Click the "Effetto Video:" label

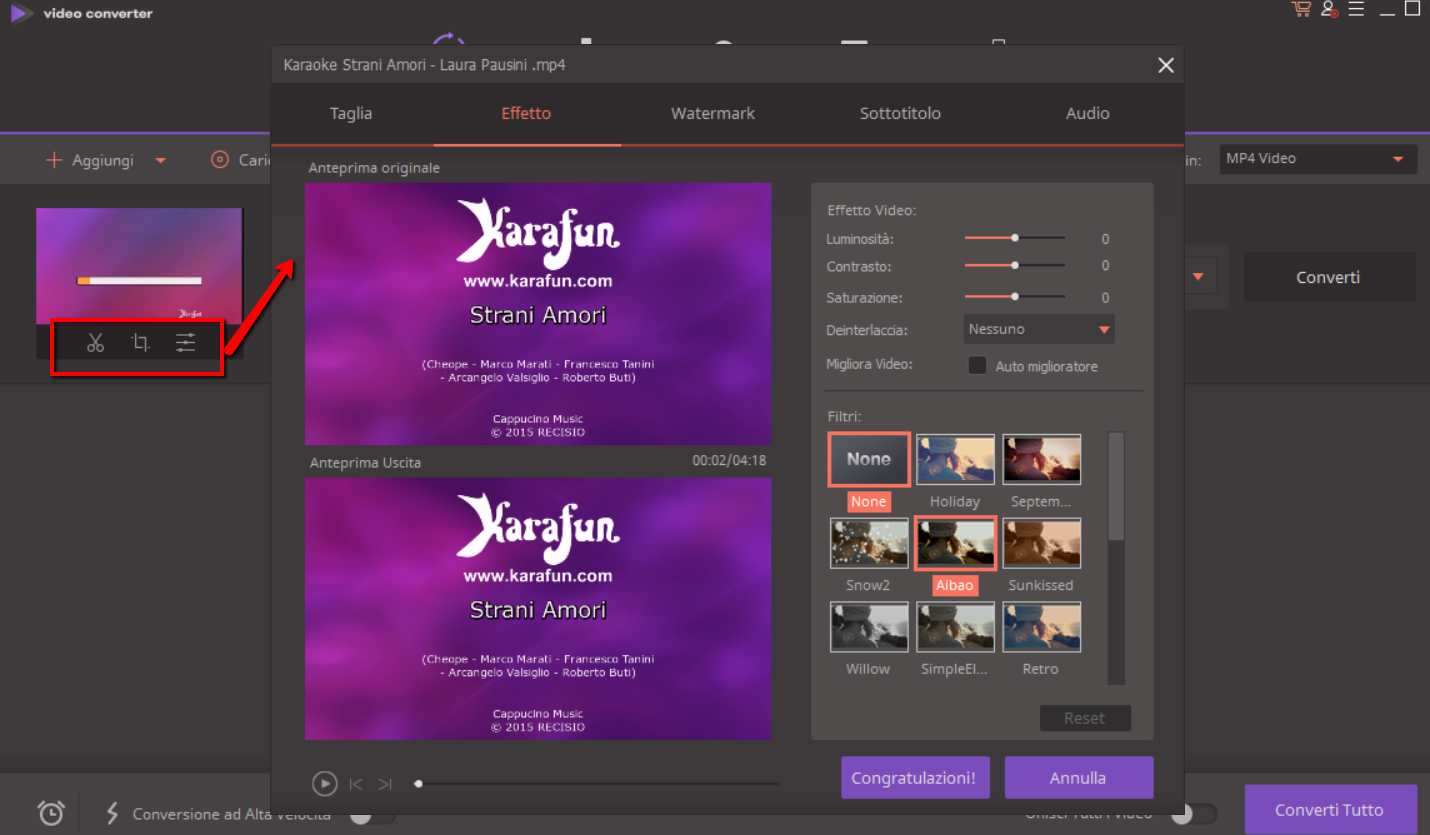(x=872, y=211)
